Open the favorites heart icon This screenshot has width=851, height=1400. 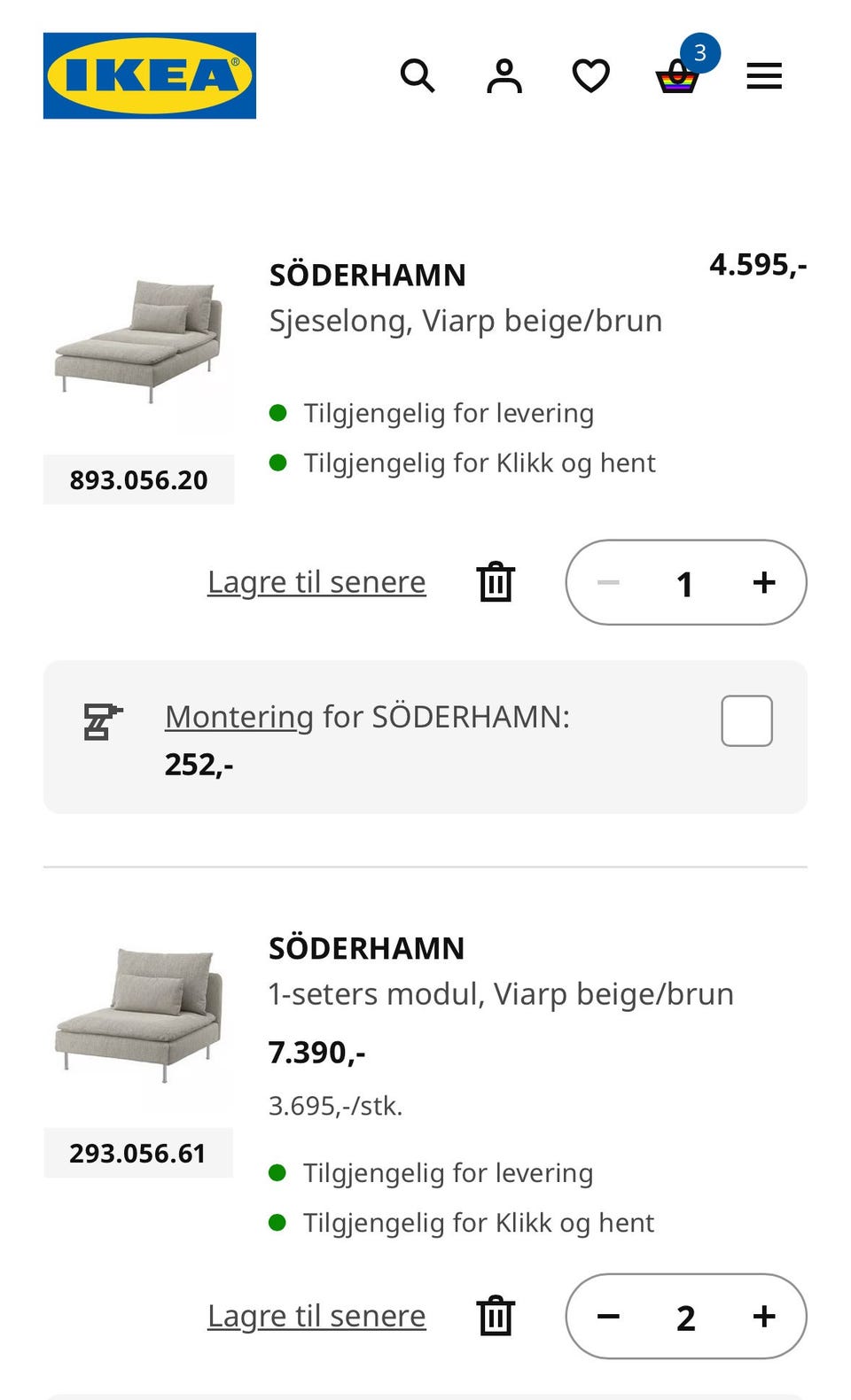coord(590,76)
